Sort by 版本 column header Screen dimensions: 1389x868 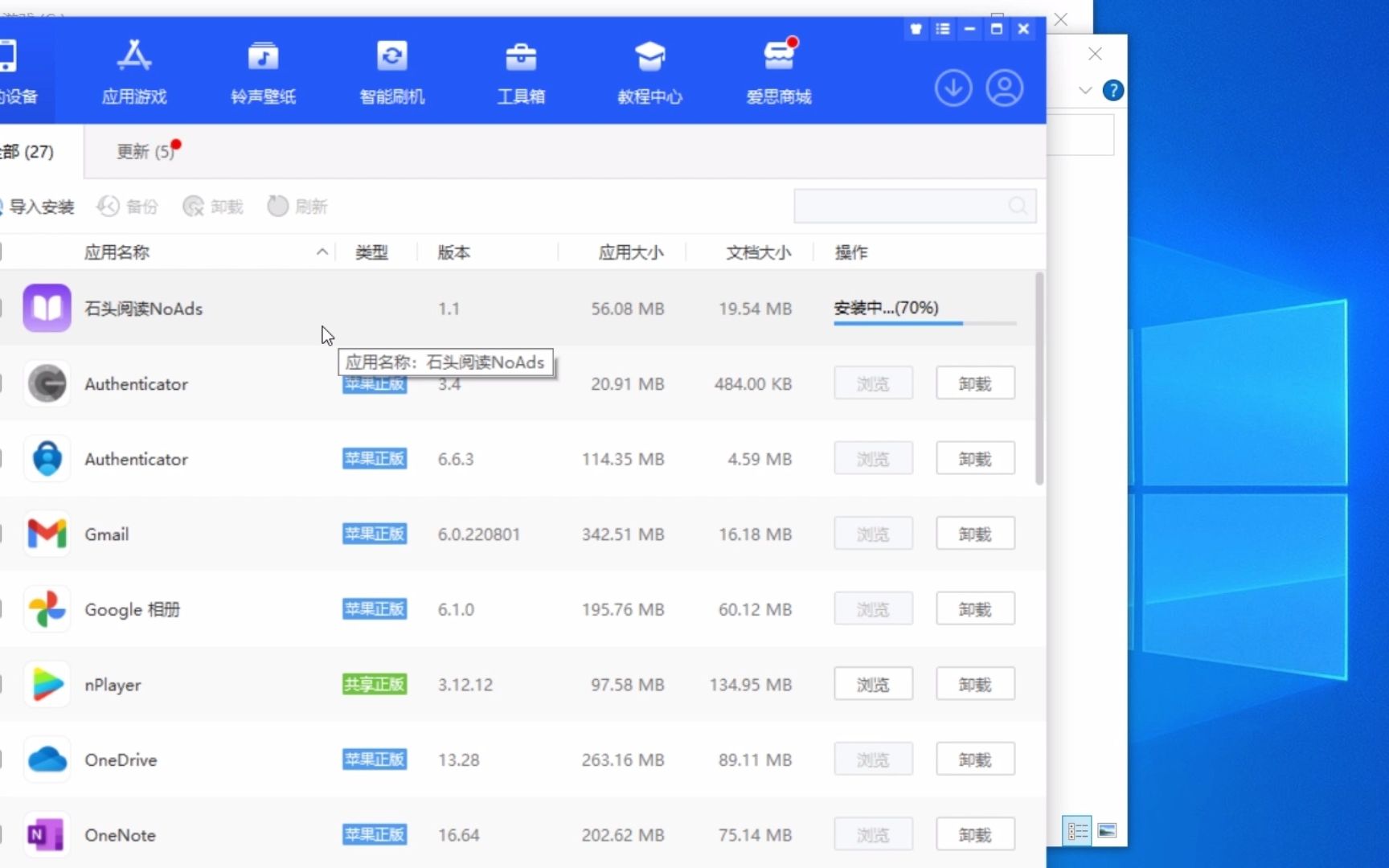coord(453,252)
